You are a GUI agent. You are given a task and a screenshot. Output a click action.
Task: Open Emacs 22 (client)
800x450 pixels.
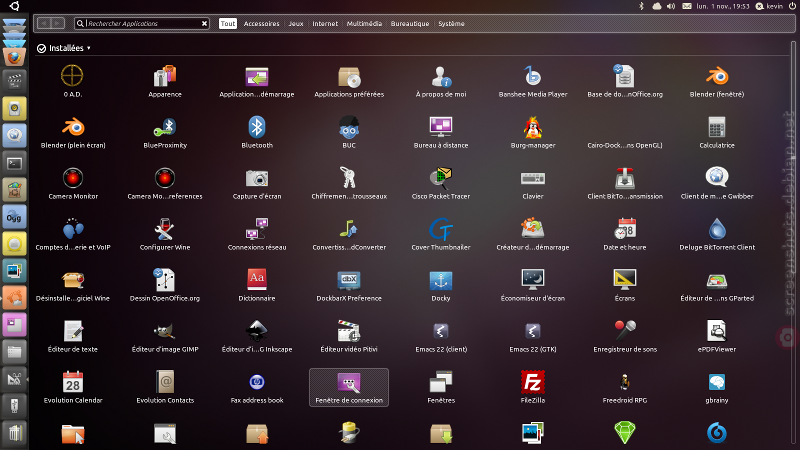[x=441, y=331]
